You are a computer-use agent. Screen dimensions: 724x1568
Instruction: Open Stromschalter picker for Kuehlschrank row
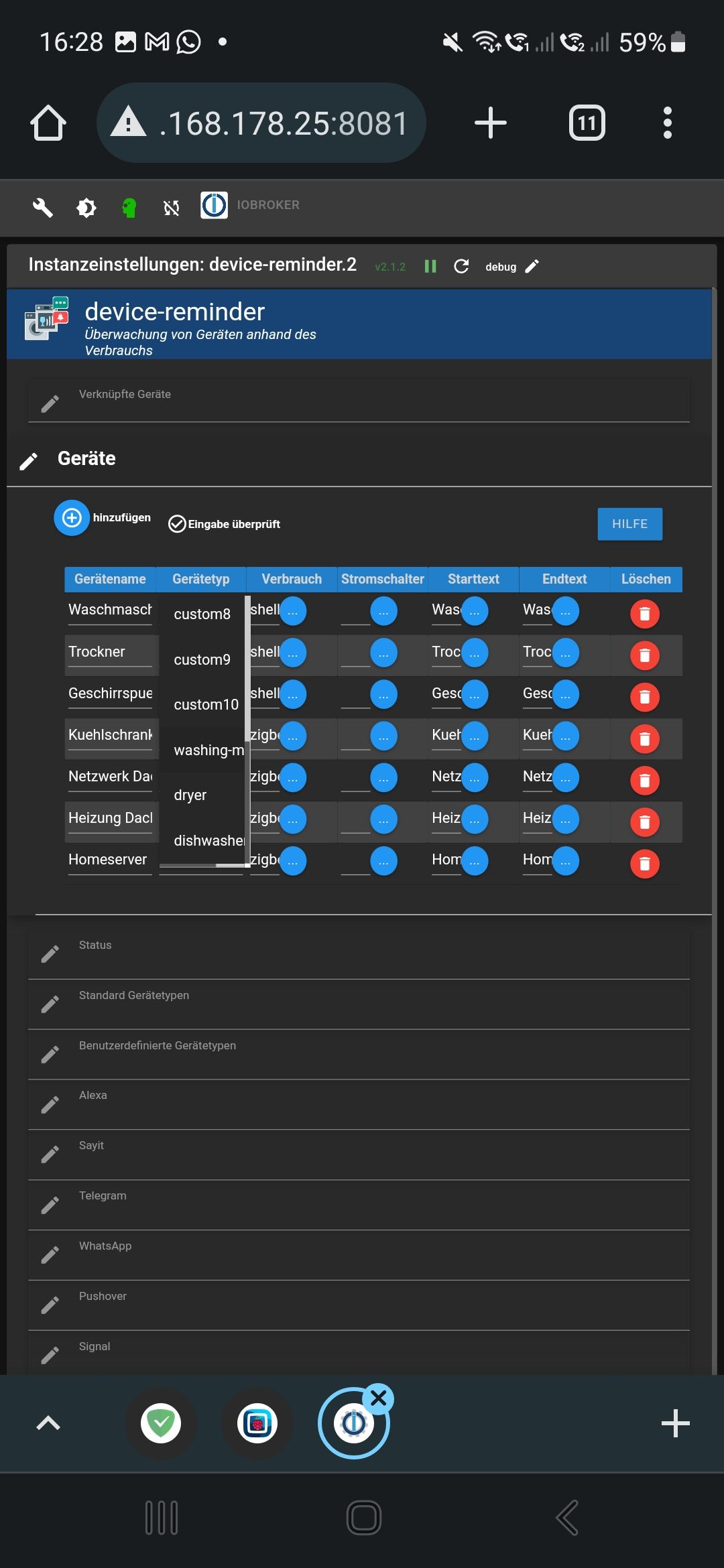pos(383,736)
